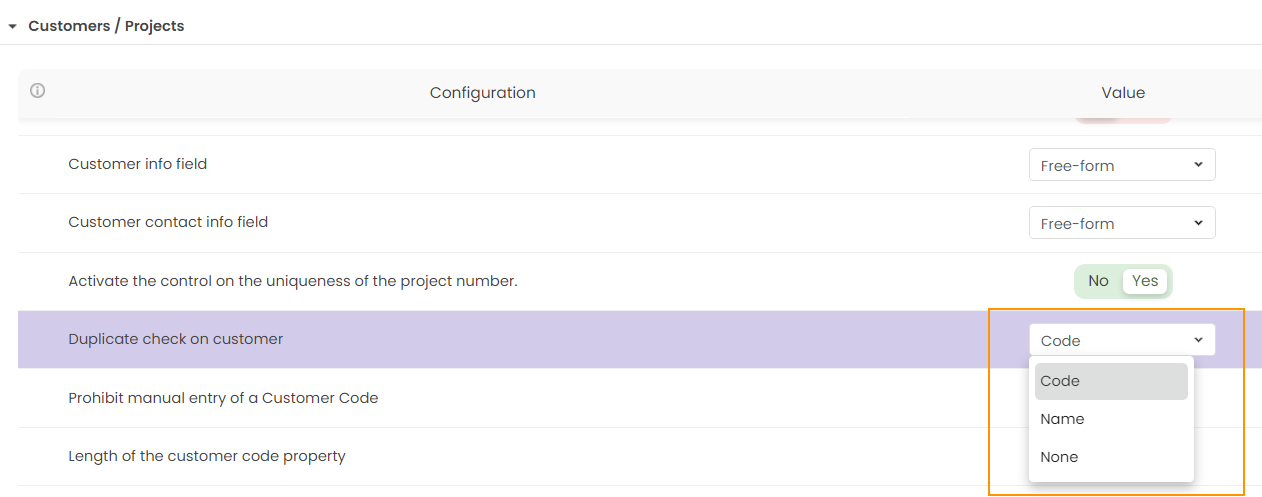Image resolution: width=1262 pixels, height=497 pixels.
Task: Select the Length of customer code property row
Action: coord(206,456)
